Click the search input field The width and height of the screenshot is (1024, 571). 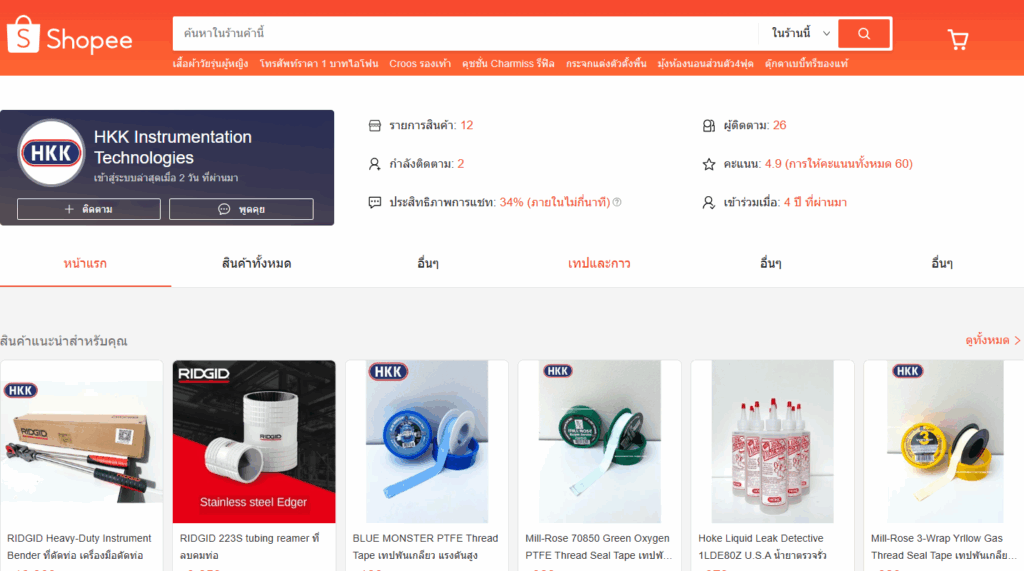tap(466, 33)
